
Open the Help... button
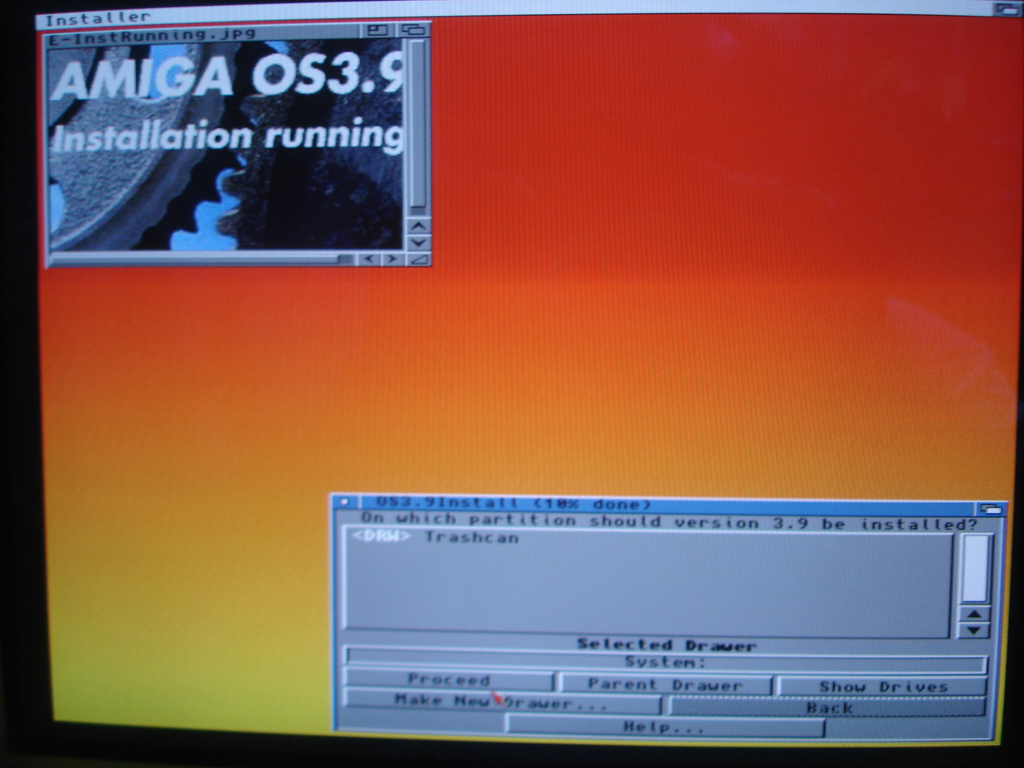pos(665,726)
